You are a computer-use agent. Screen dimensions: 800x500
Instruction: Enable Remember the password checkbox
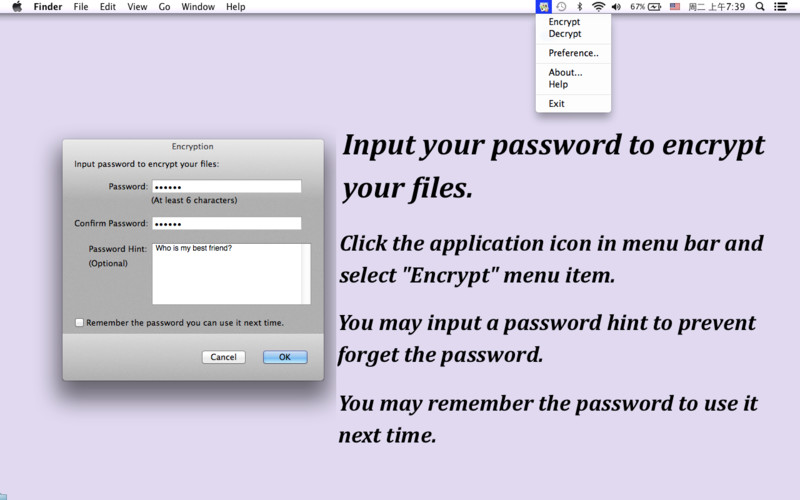coord(80,323)
